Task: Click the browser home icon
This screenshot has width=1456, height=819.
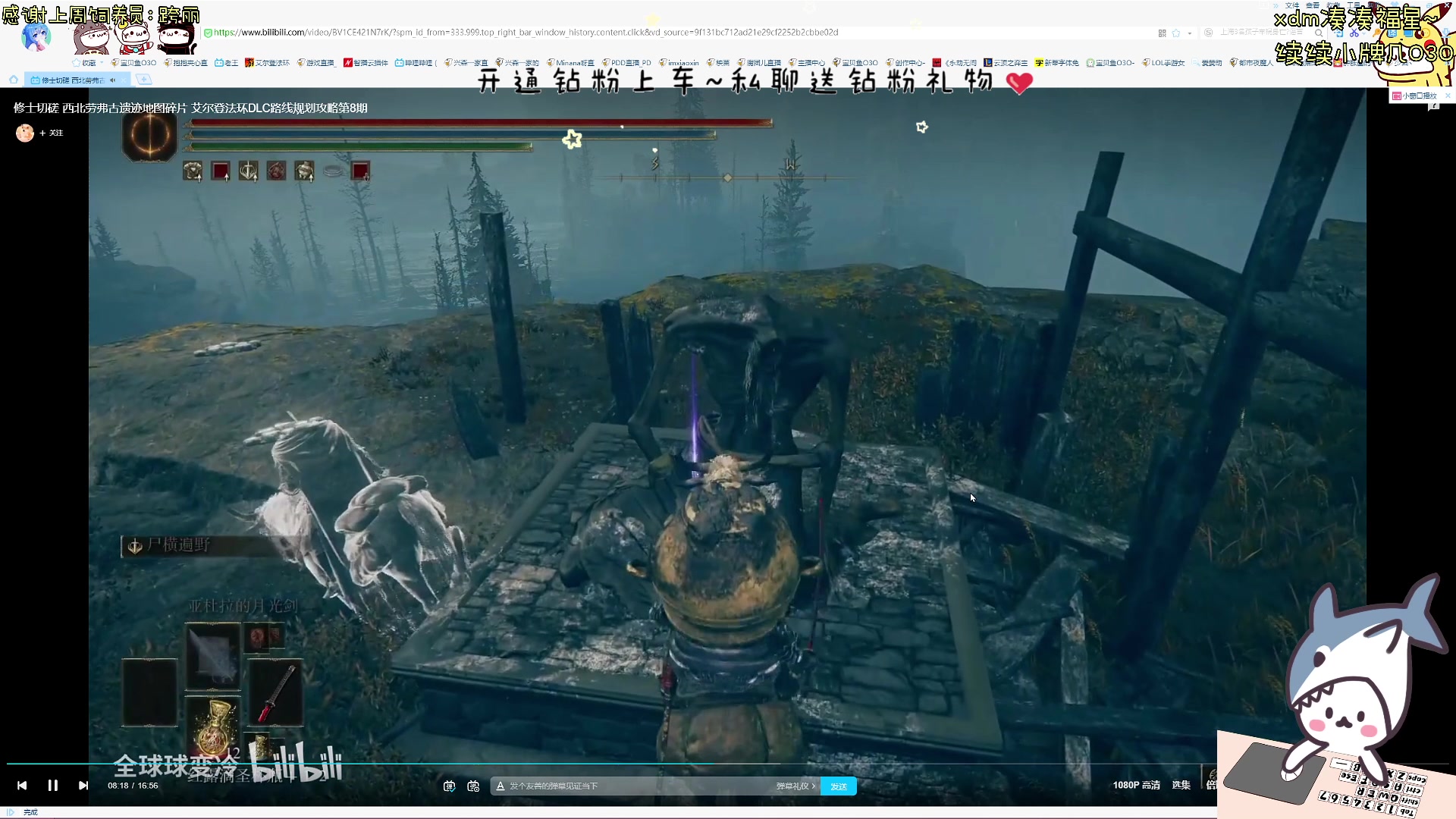Action: (x=13, y=80)
